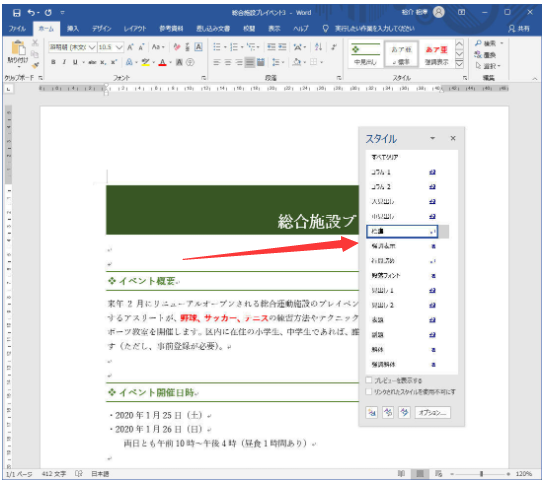This screenshot has width=546, height=481.
Task: Open the highlight color dropdown arrow
Action: (x=153, y=63)
